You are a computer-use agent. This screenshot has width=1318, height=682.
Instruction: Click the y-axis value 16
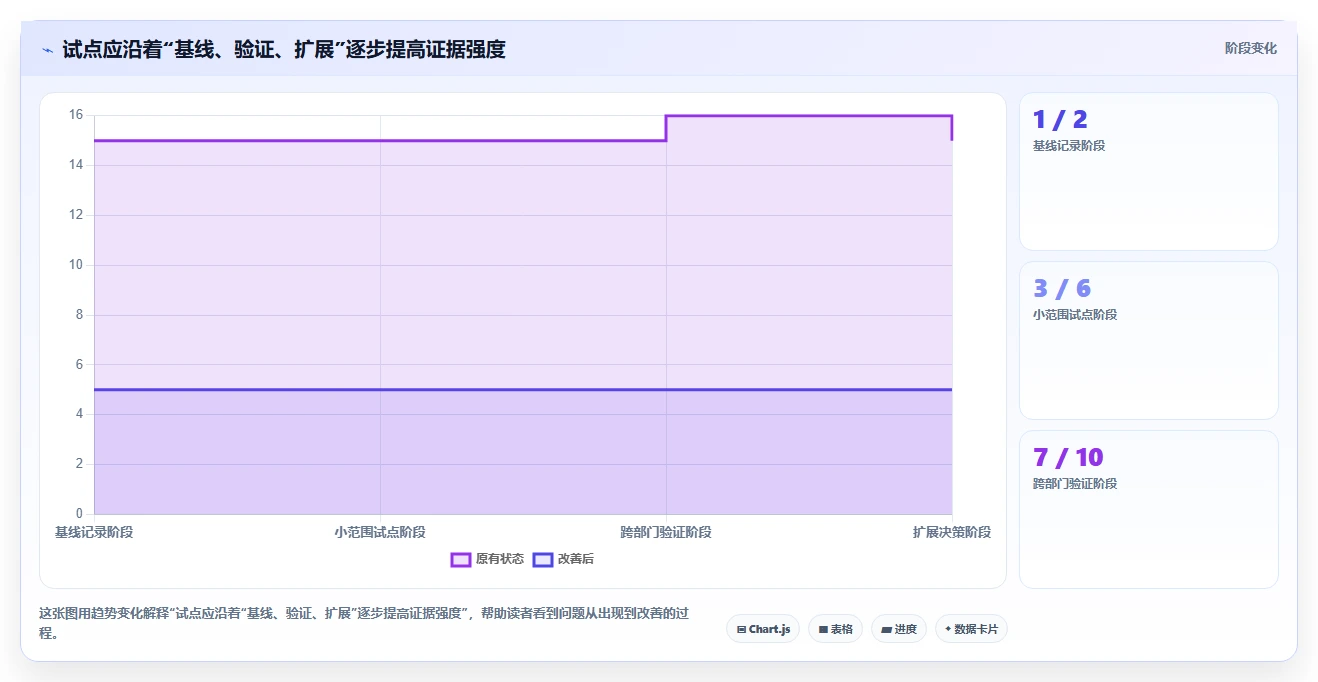coord(76,115)
